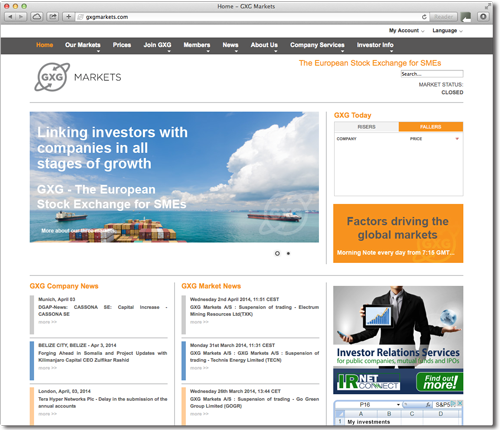Open the Our Markets menu dropdown

(83, 45)
